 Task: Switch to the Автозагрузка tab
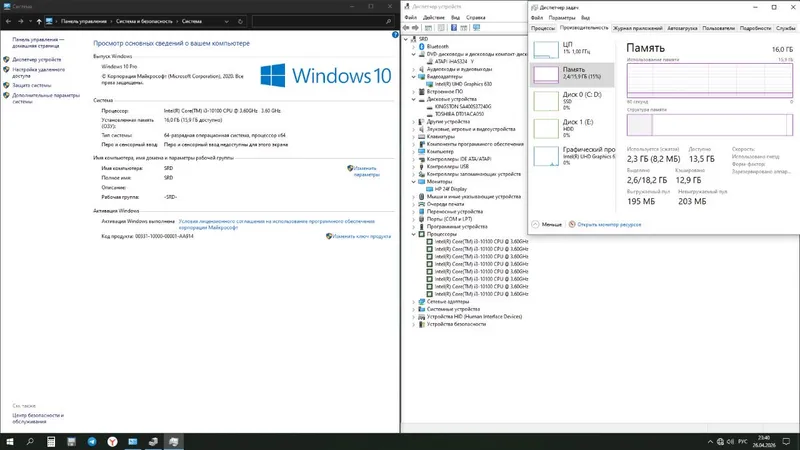682,28
